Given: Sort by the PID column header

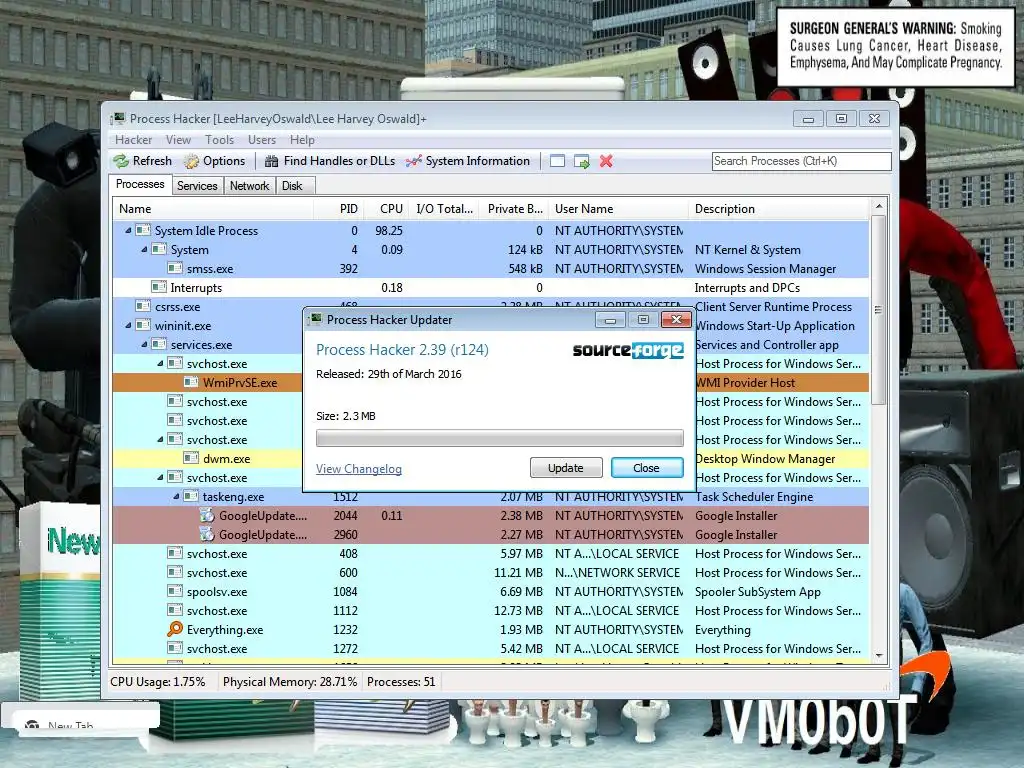Looking at the screenshot, I should pos(338,209).
